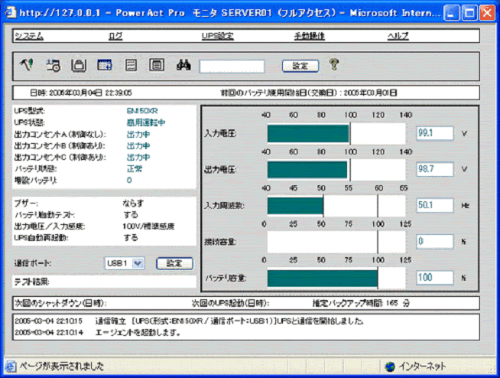Click the ブザー setting value ならす
500x378 pixels.
[133, 203]
